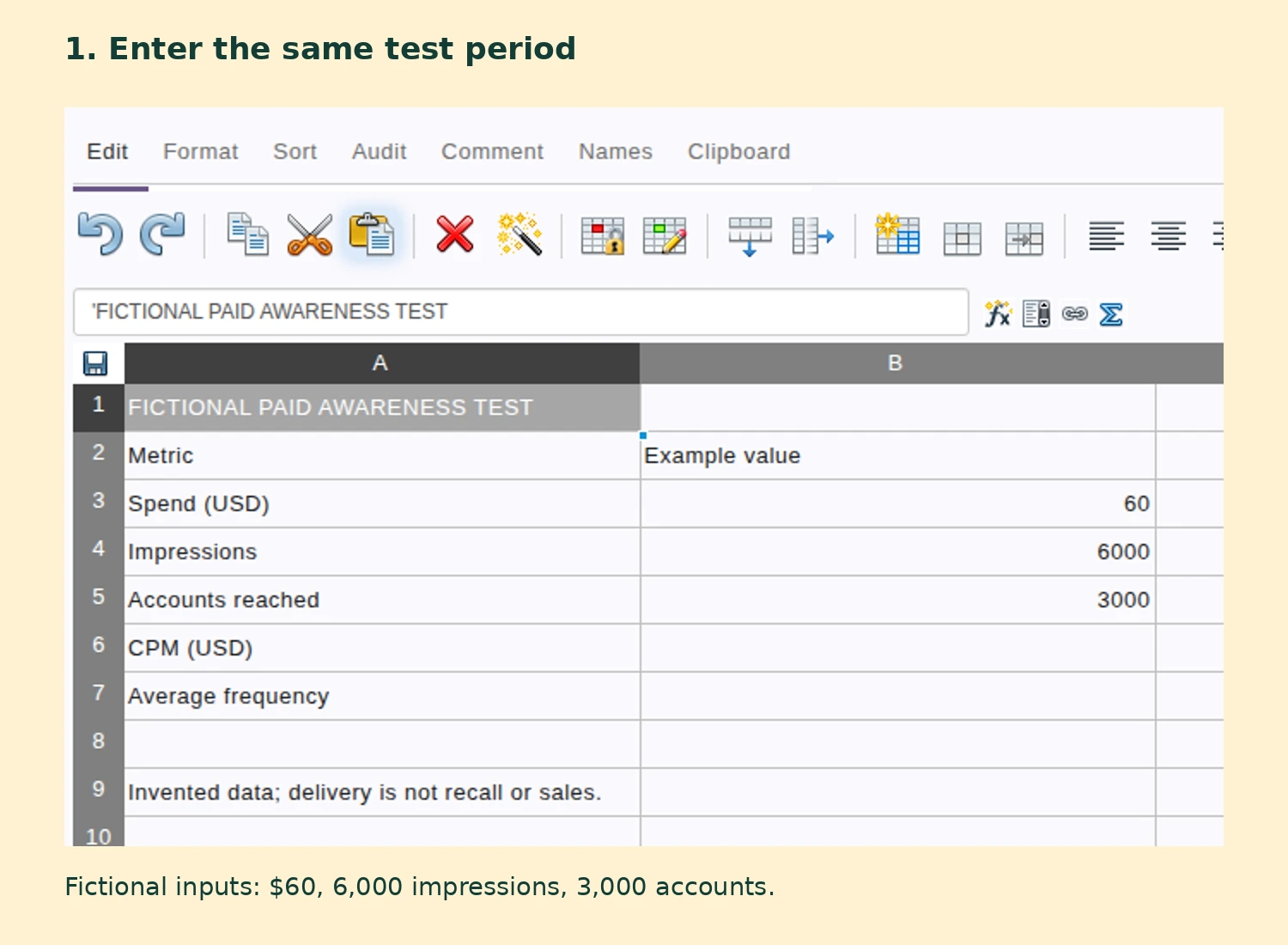Select the Edit tab
Image resolution: width=1288 pixels, height=945 pixels.
tap(107, 152)
